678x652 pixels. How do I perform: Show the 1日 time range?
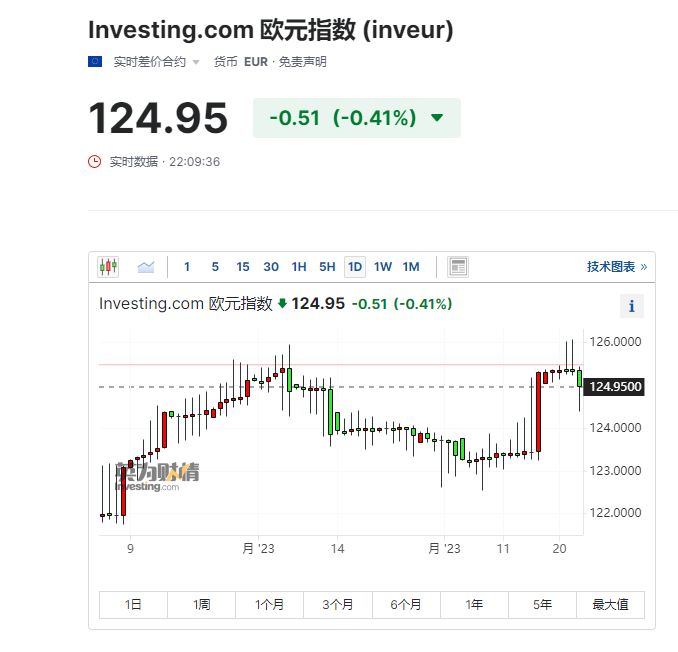tap(133, 604)
